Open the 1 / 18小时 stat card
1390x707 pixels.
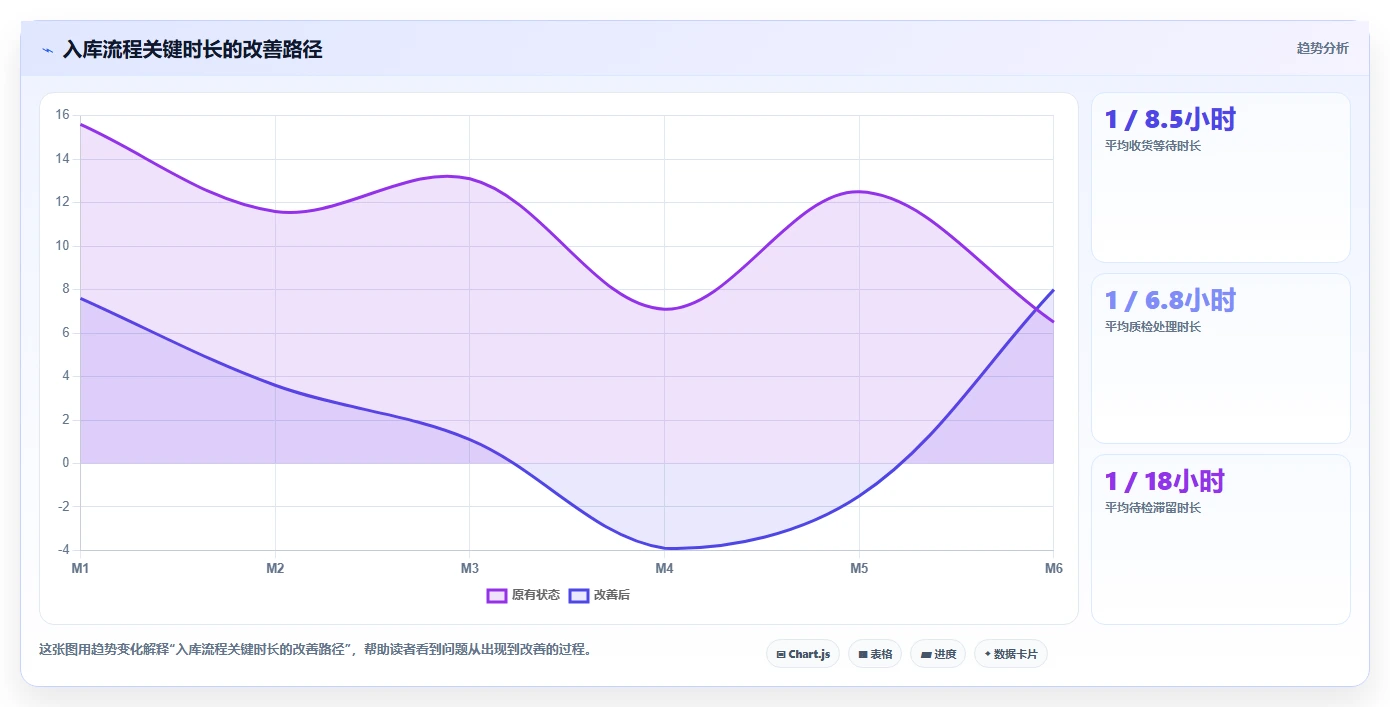[1220, 539]
